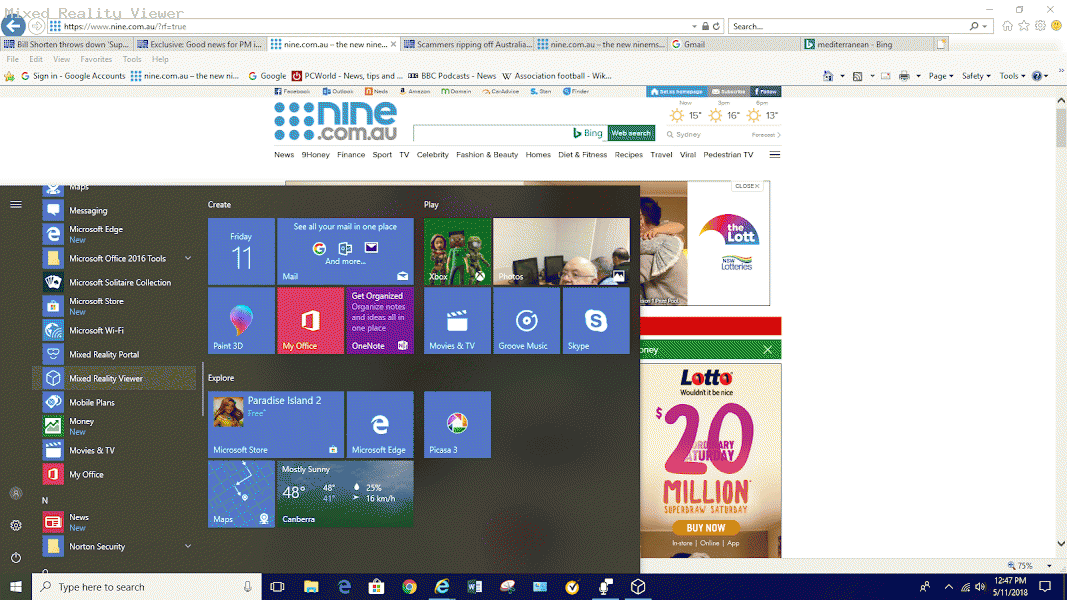This screenshot has width=1067, height=600.
Task: Open the Canberra weather tile
Action: pos(345,494)
